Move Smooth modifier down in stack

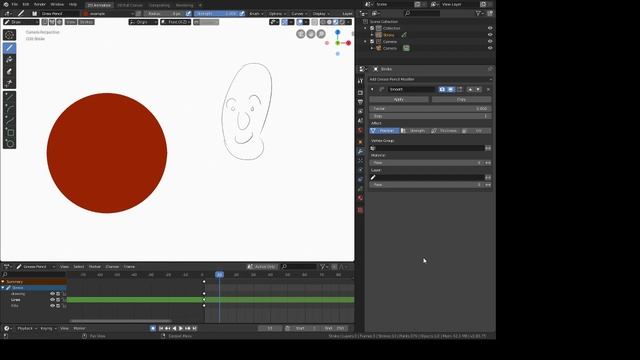tap(478, 89)
